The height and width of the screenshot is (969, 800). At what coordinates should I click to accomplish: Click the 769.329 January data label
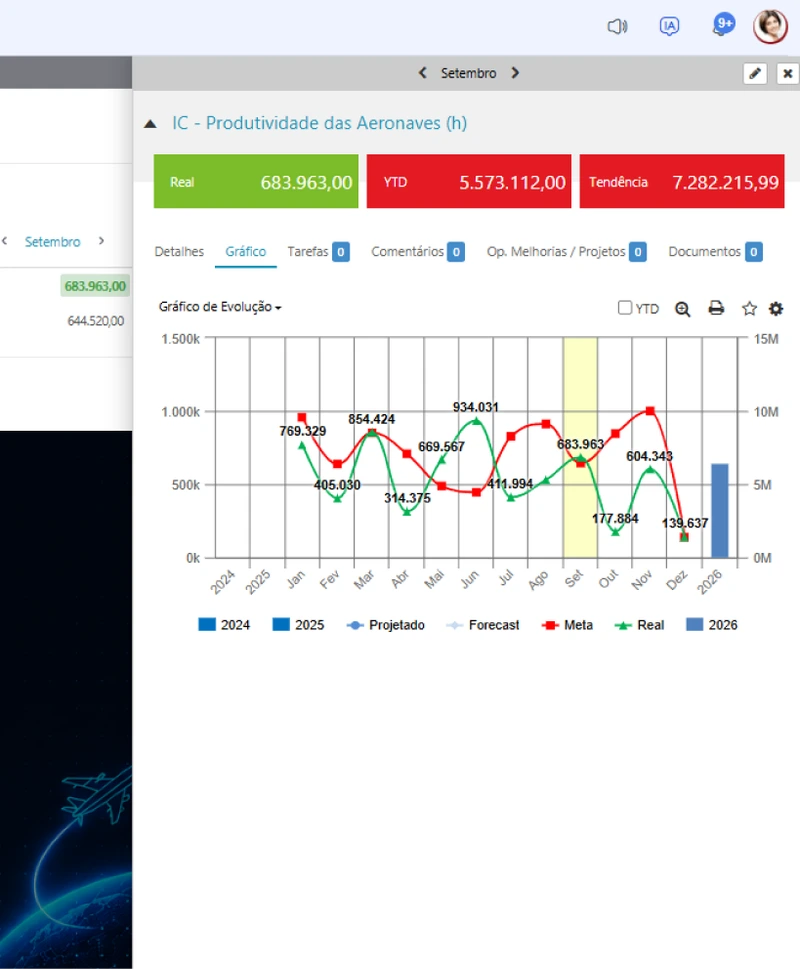tap(302, 431)
